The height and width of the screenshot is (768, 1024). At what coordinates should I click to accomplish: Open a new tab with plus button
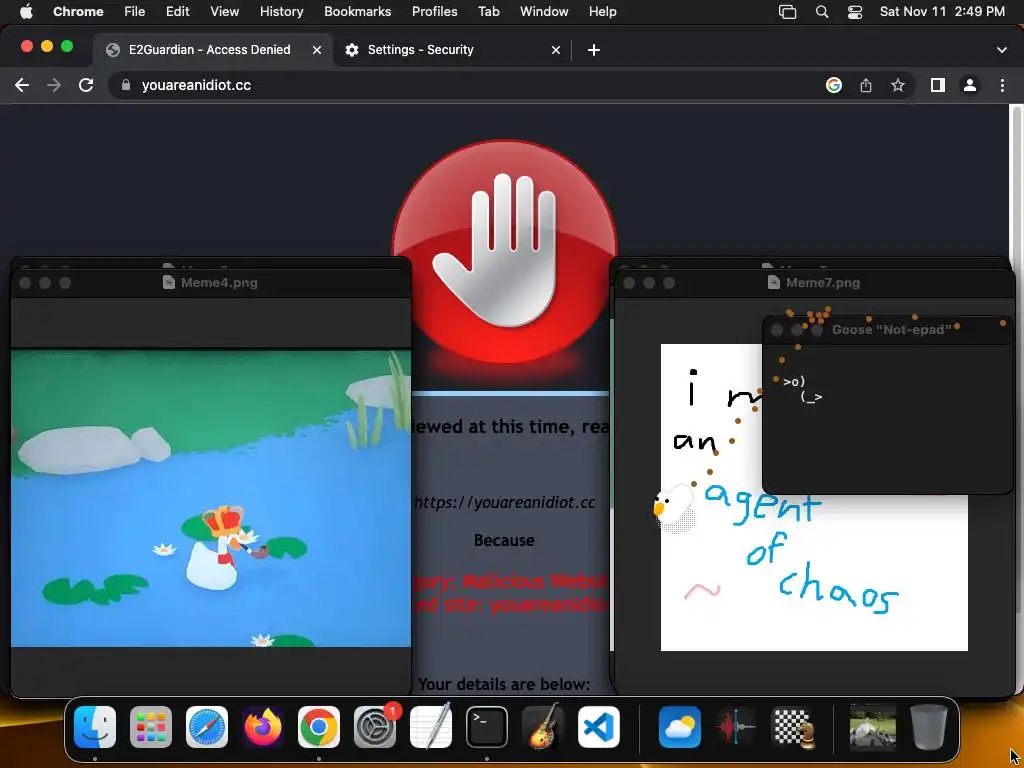pyautogui.click(x=594, y=50)
